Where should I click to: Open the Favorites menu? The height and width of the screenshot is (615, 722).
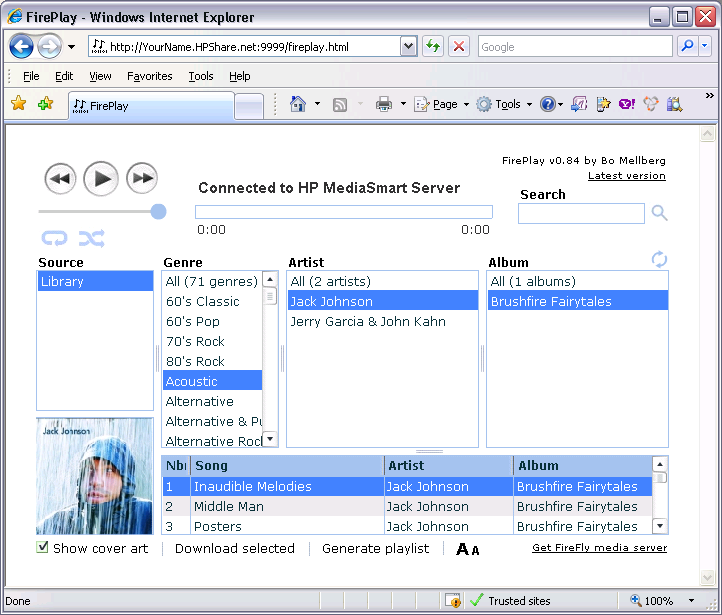[150, 76]
